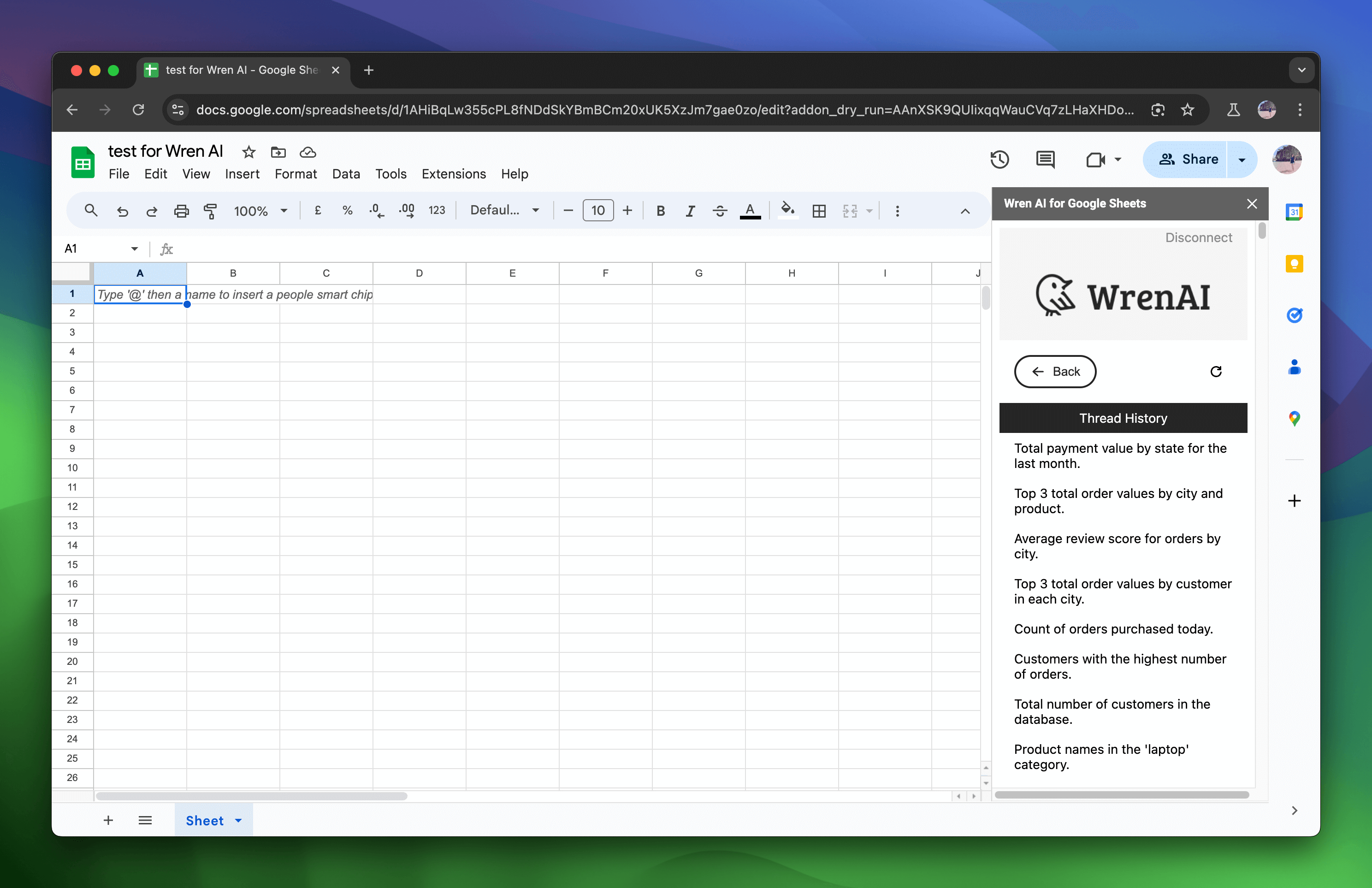The width and height of the screenshot is (1372, 888).
Task: Expand the Share options dropdown arrow
Action: click(x=1242, y=160)
